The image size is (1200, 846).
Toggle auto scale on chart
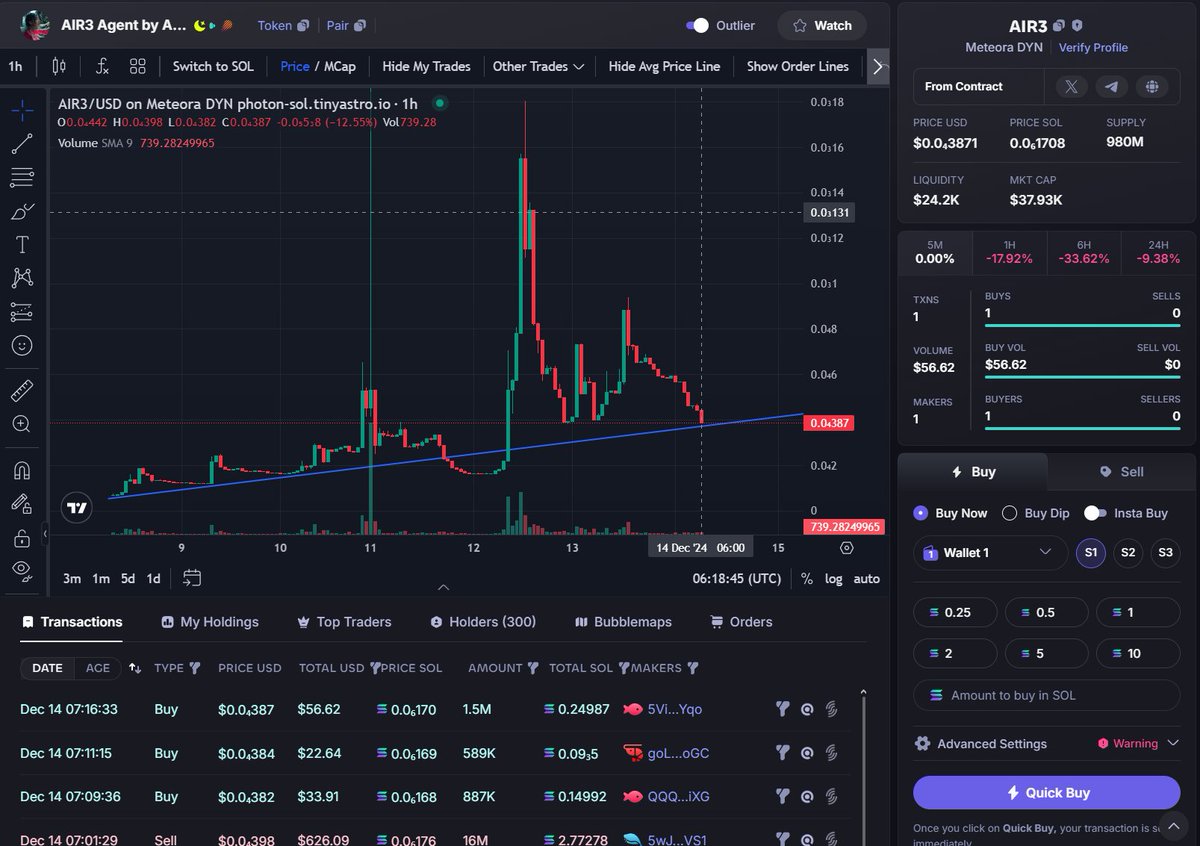point(867,578)
